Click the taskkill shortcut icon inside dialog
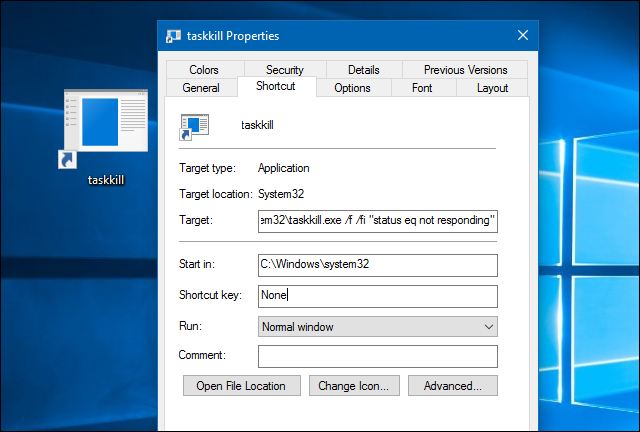This screenshot has width=640, height=432. click(194, 127)
